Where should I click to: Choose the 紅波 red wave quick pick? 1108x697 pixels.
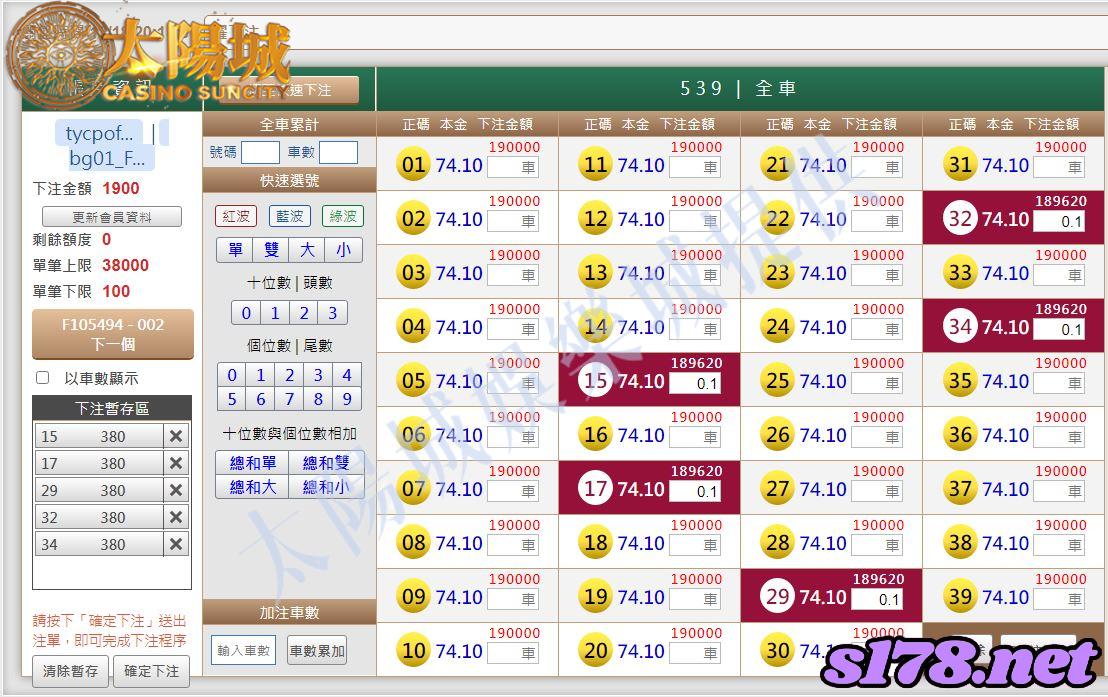point(236,216)
